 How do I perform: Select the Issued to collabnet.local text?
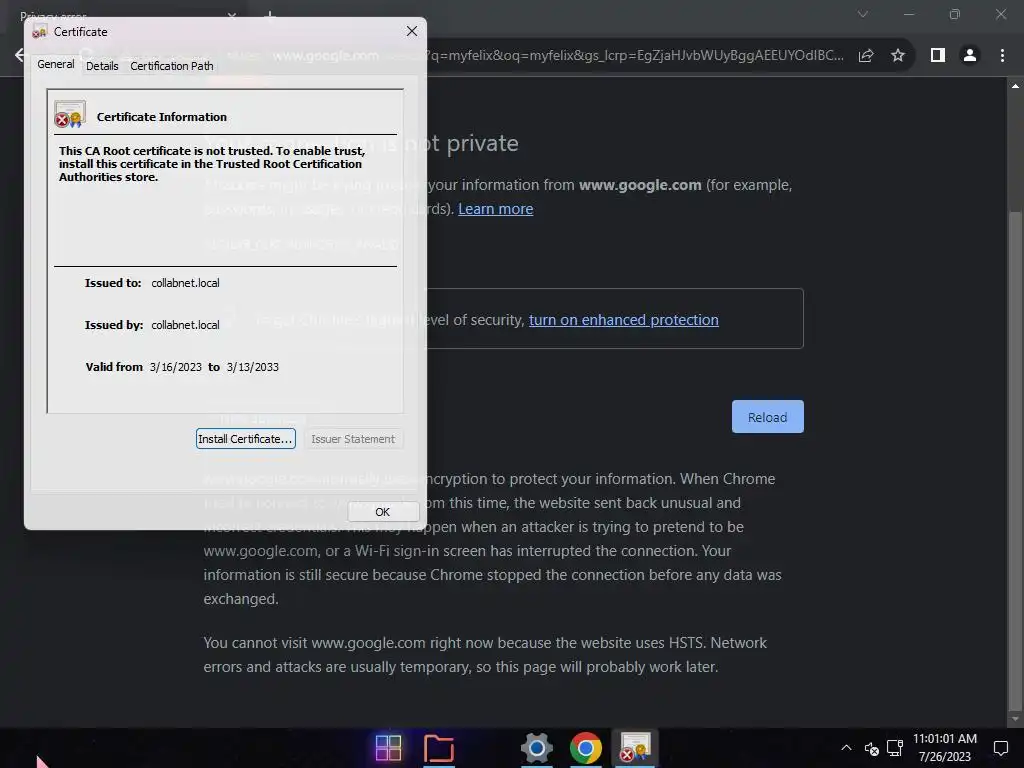(x=185, y=283)
